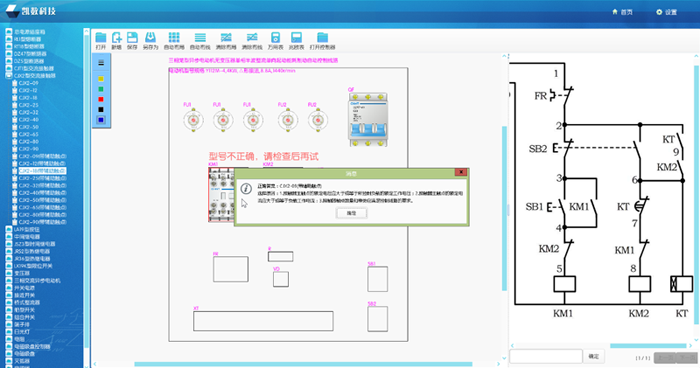Choose the blue wire color swatch
This screenshot has height=368, width=700.
click(101, 120)
